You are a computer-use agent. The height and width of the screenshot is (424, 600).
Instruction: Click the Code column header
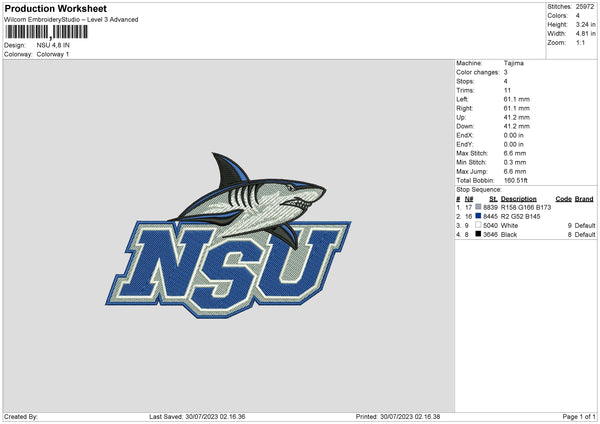563,197
